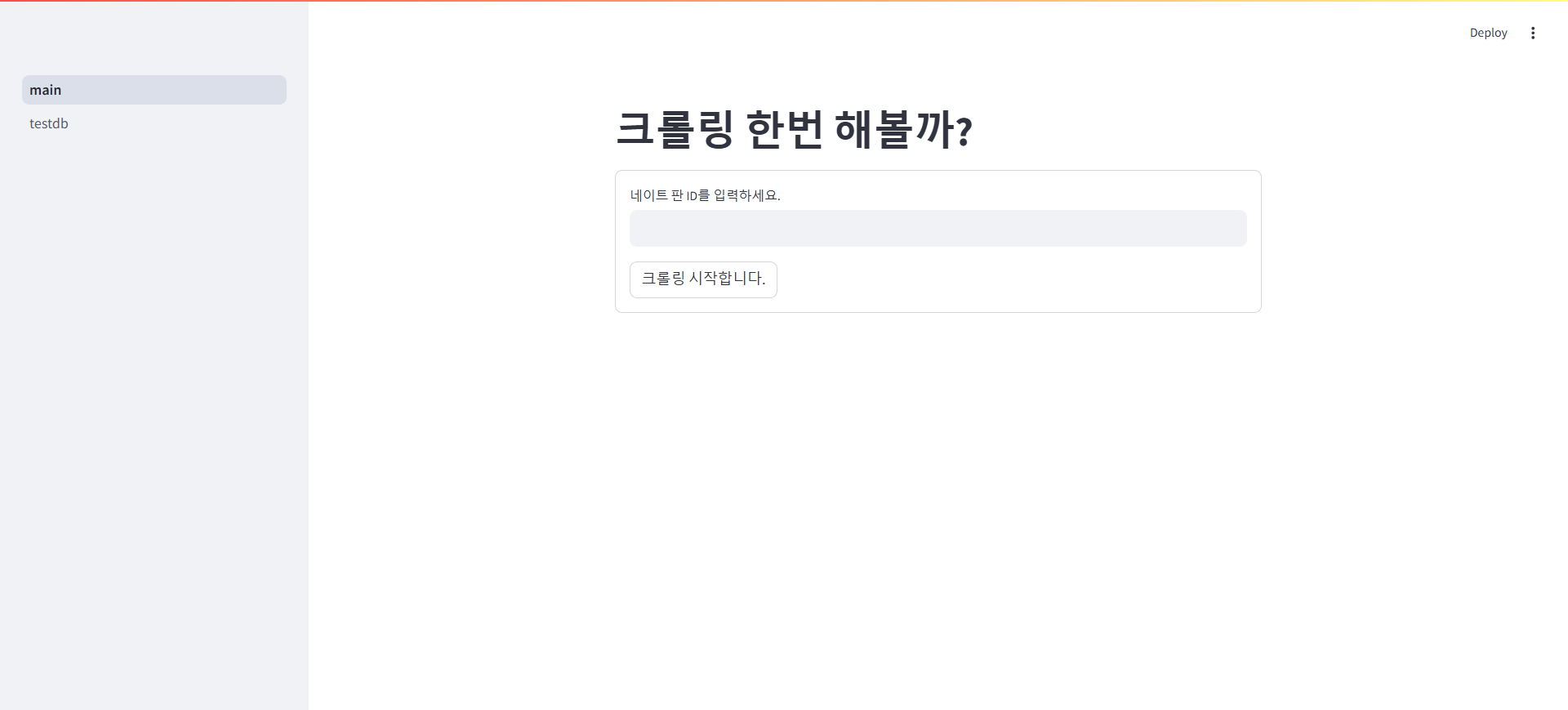This screenshot has height=710, width=1568.
Task: Open the three-dot main menu icon
Action: [1533, 33]
